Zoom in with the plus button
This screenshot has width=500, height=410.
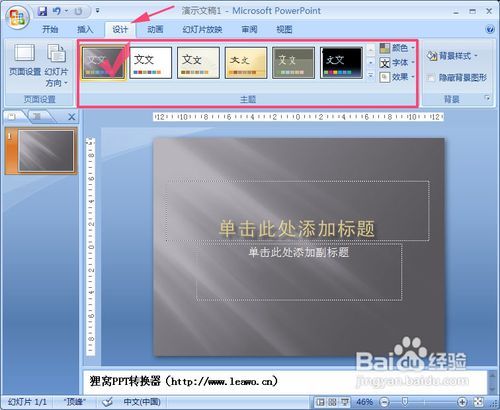[x=462, y=402]
